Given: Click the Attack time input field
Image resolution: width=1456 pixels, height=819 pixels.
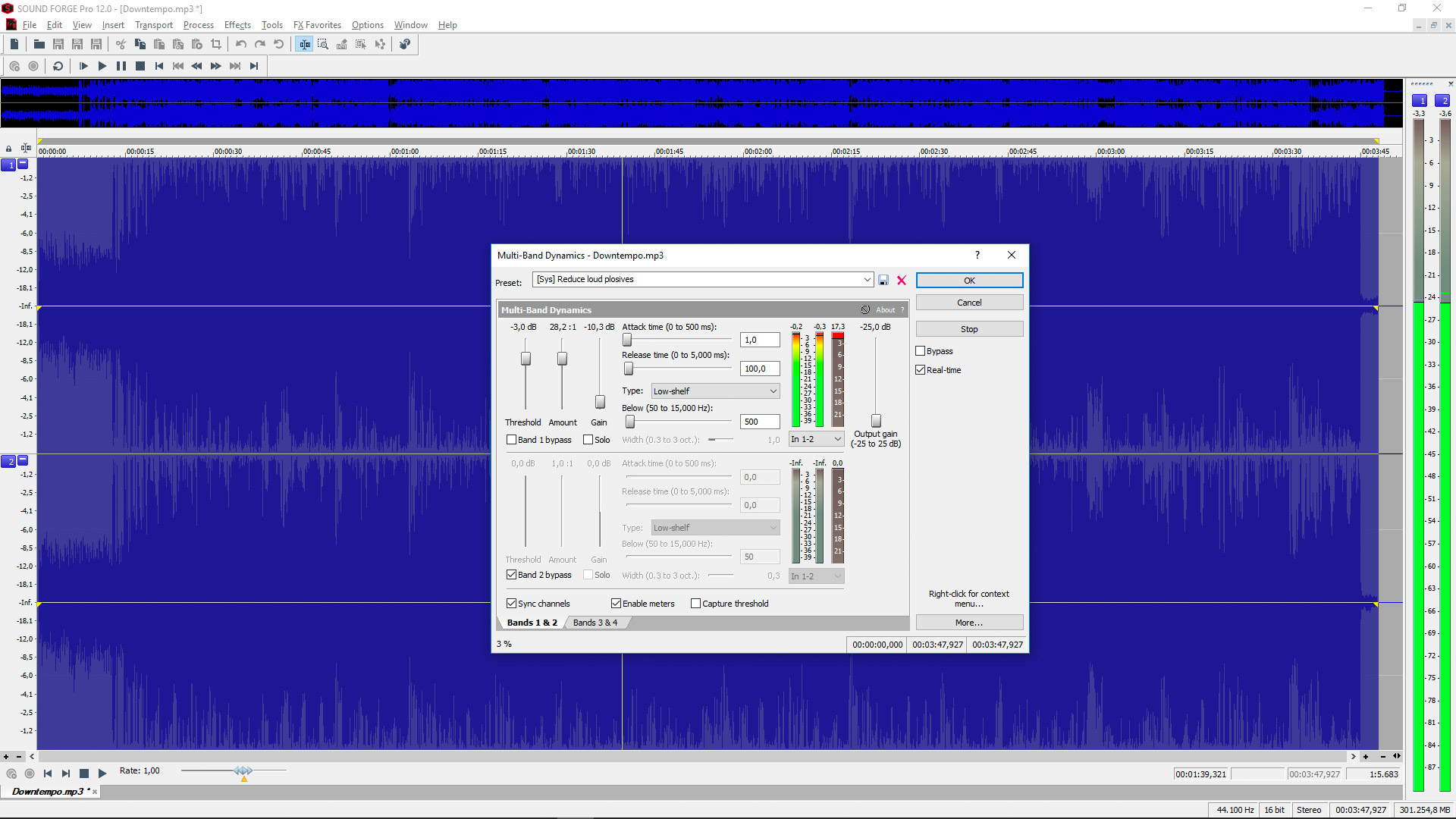Looking at the screenshot, I should pos(759,340).
